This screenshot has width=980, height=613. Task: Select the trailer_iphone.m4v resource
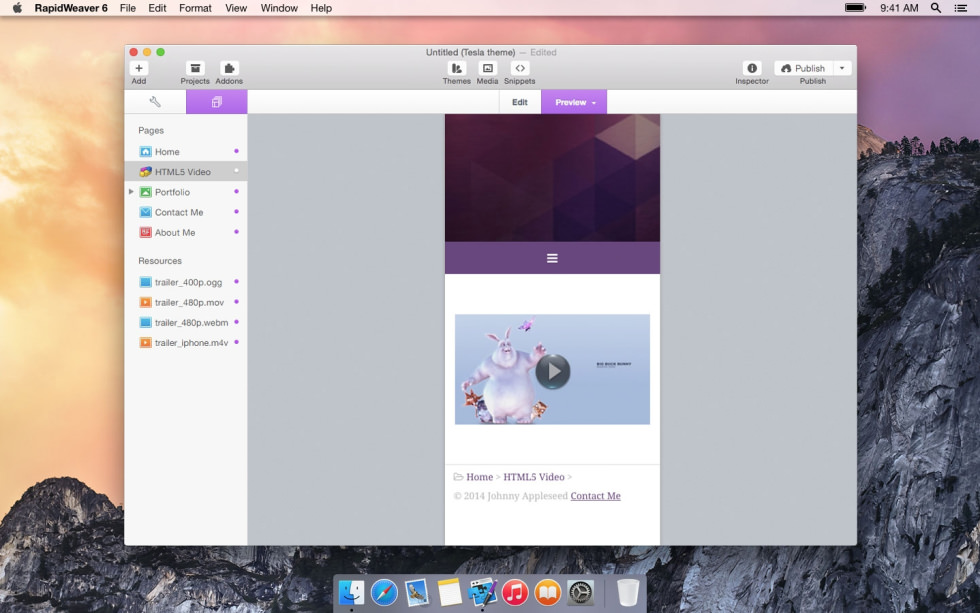click(x=186, y=342)
